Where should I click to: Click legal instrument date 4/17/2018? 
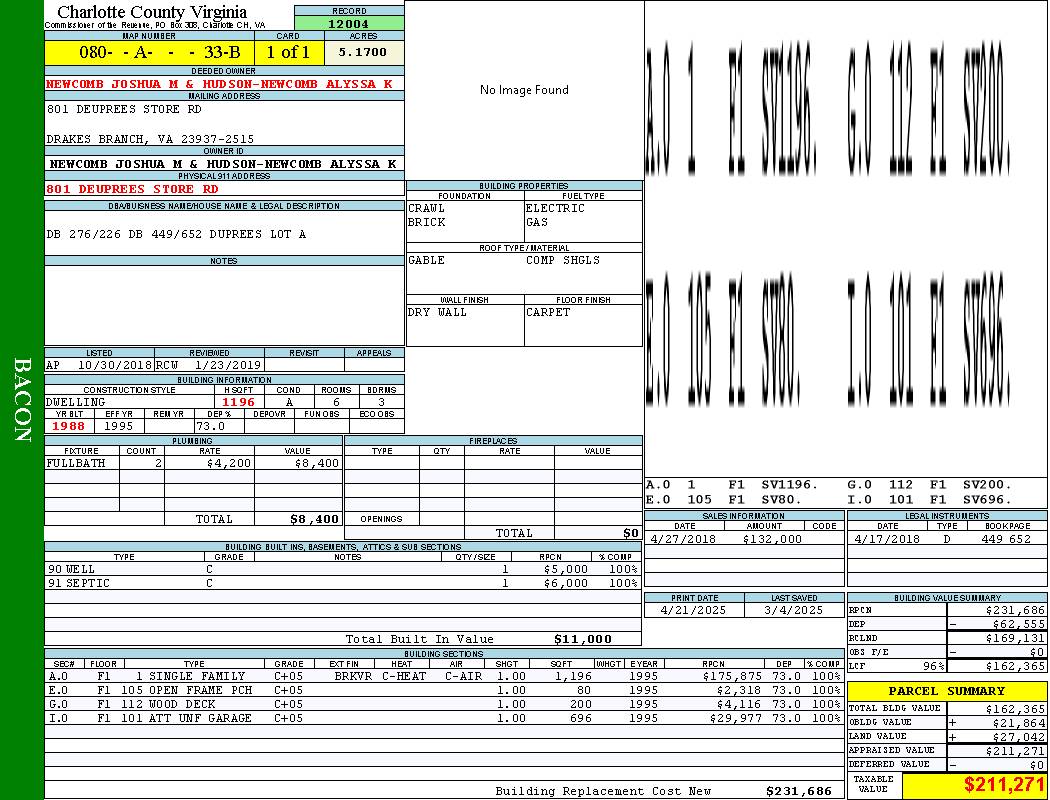pyautogui.click(x=887, y=539)
